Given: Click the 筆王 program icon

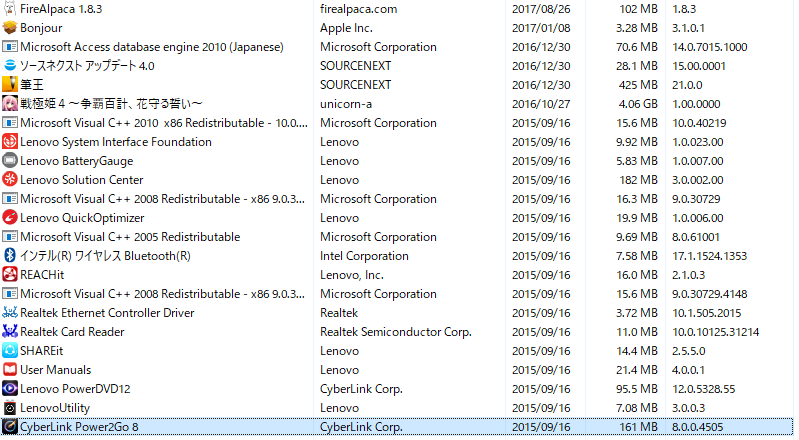Looking at the screenshot, I should 10,85.
